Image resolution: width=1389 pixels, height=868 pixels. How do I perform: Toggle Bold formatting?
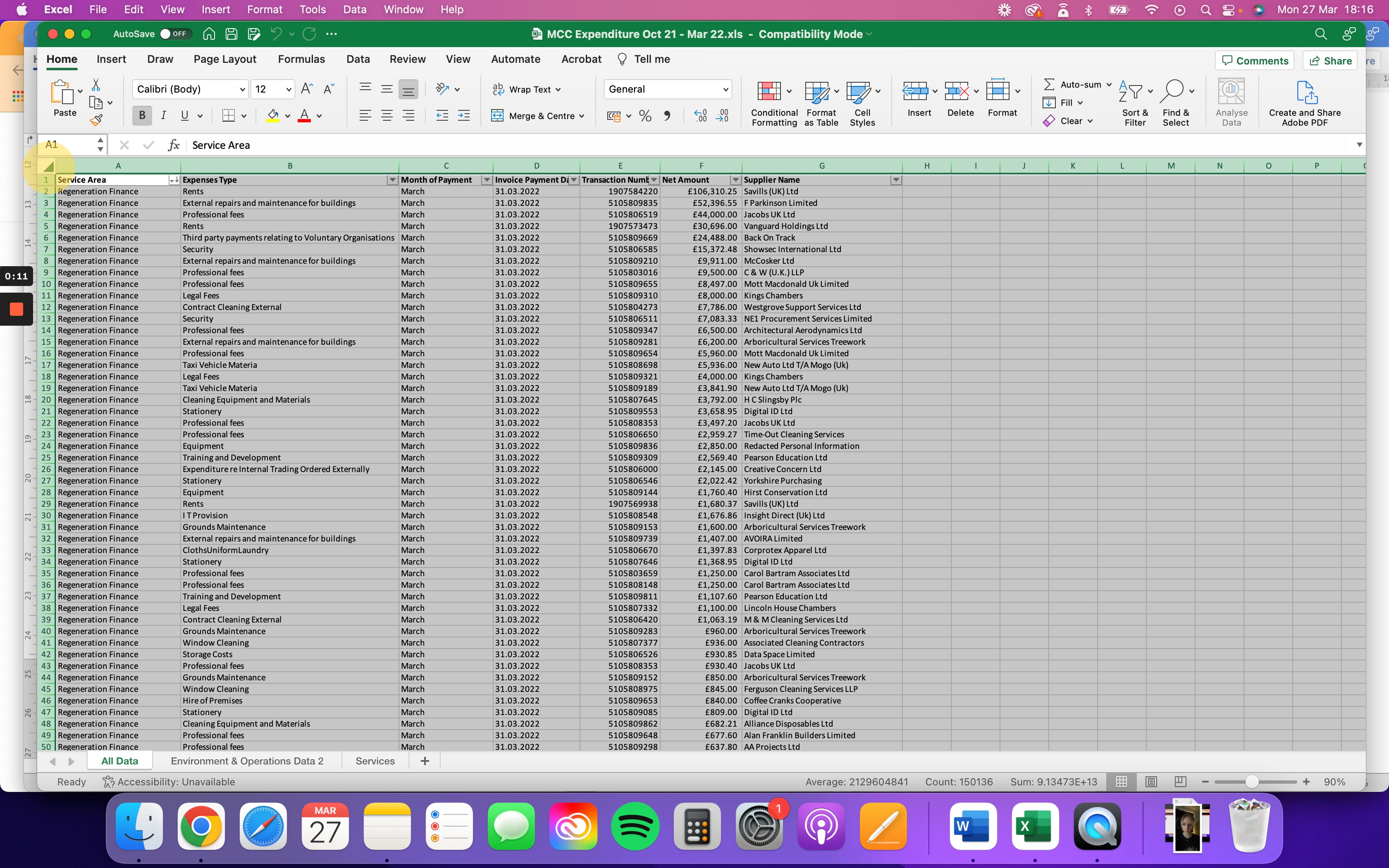pos(142,115)
